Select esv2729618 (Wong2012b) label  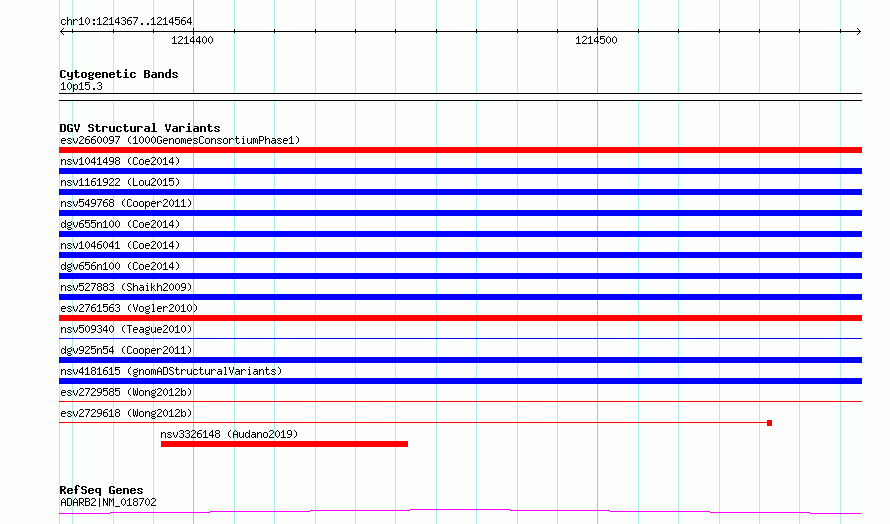[126, 413]
